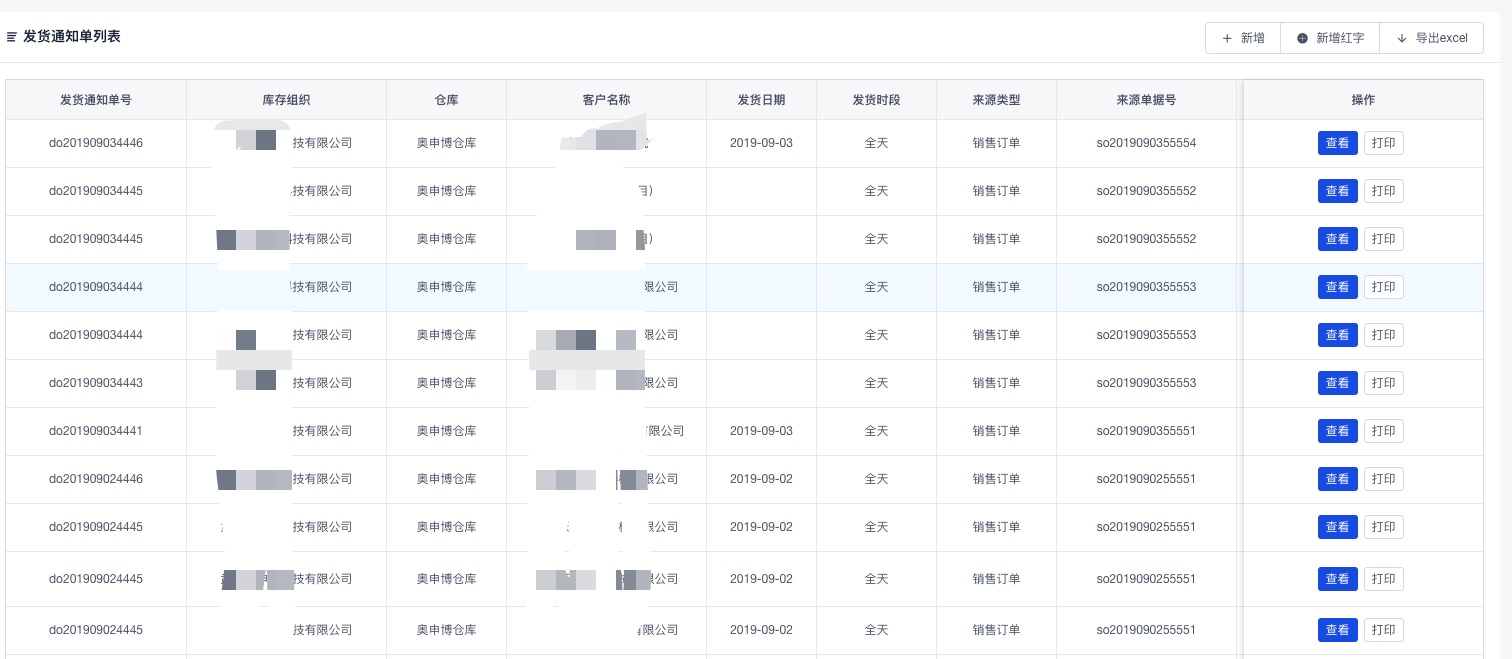Click the 来源类型 column header

(996, 100)
